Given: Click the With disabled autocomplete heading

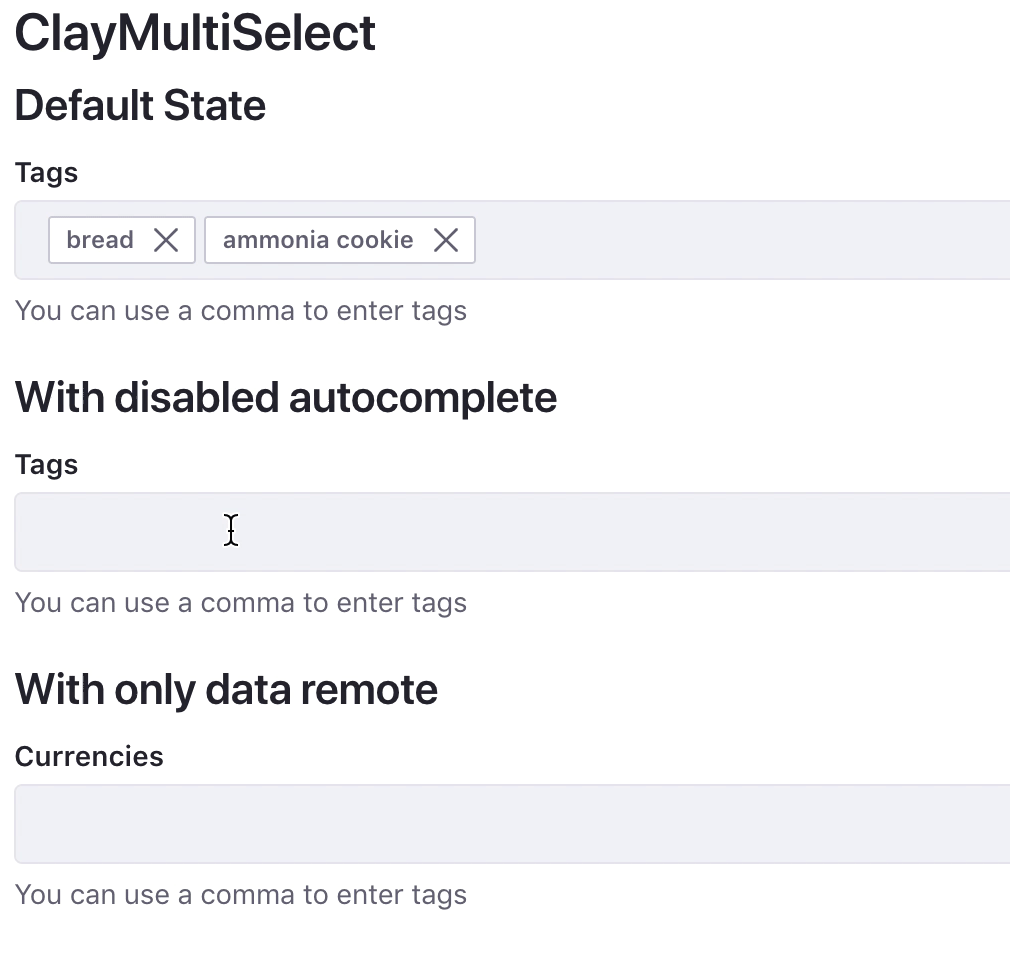Looking at the screenshot, I should (286, 397).
